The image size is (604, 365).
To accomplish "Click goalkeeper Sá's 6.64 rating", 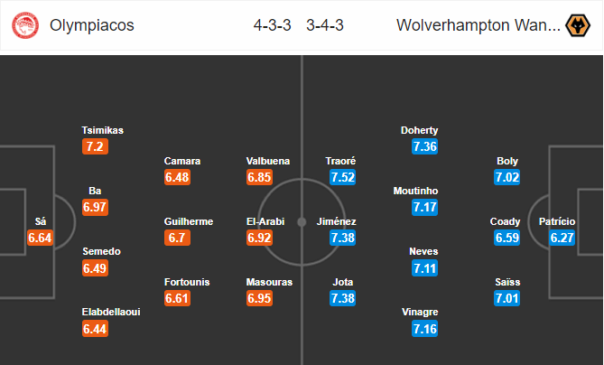I will pyautogui.click(x=40, y=238).
